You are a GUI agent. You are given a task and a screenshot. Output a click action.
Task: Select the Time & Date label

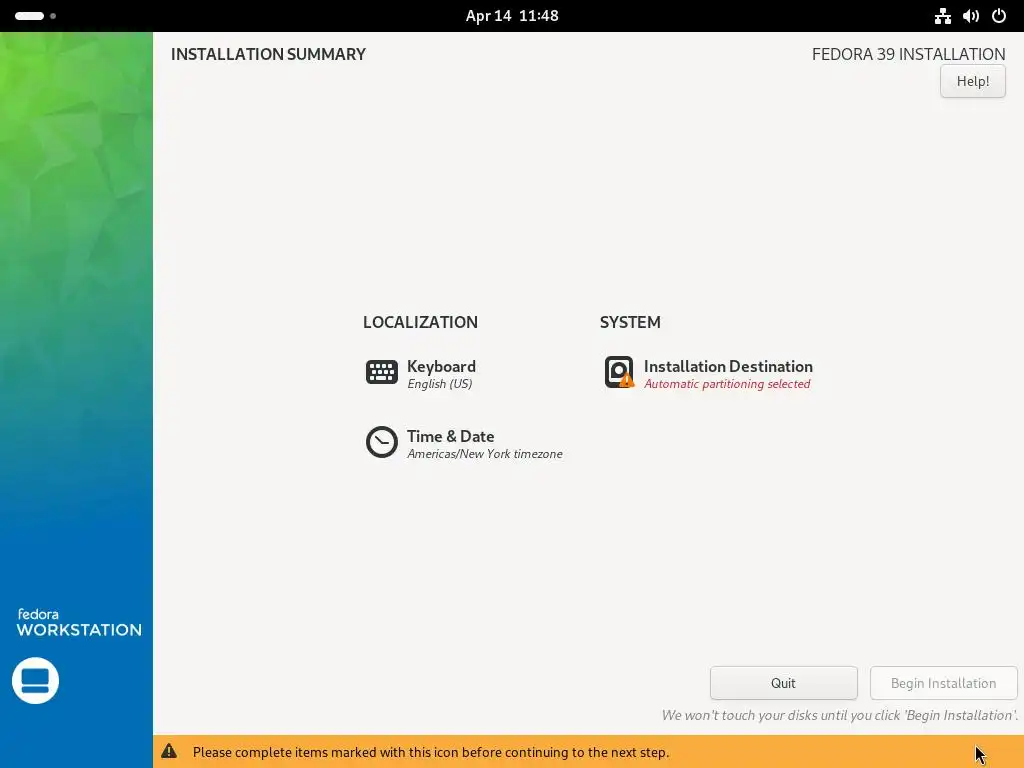[x=451, y=436]
